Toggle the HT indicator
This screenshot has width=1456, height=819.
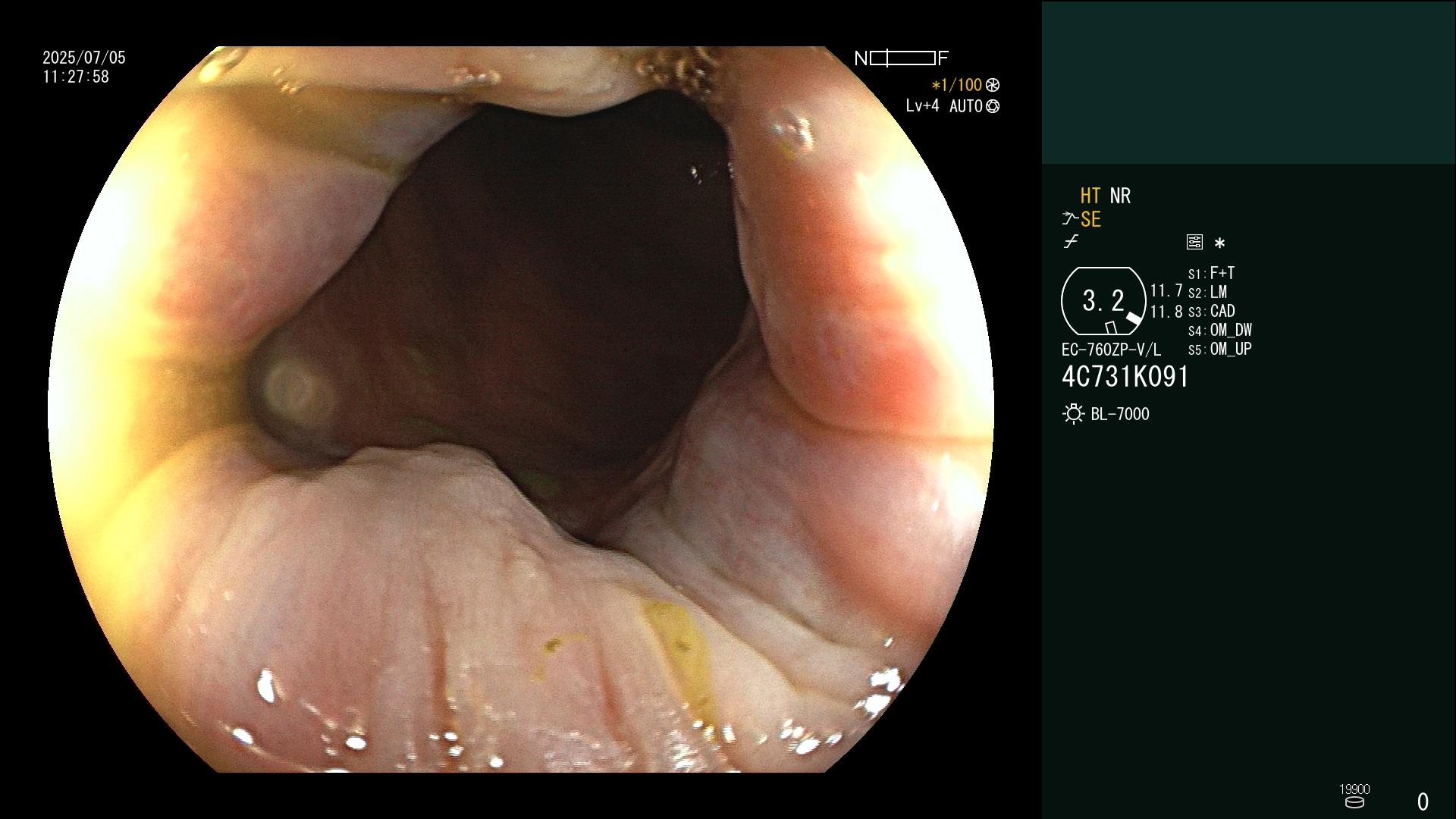tap(1090, 196)
